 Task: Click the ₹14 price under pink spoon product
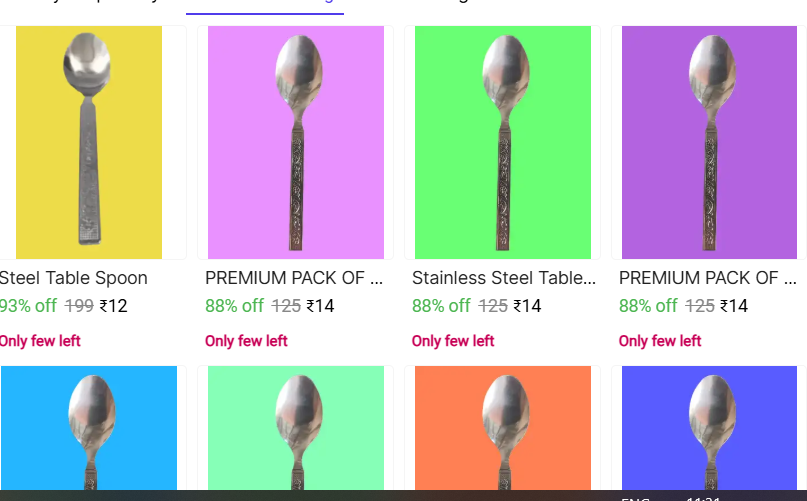(x=320, y=306)
